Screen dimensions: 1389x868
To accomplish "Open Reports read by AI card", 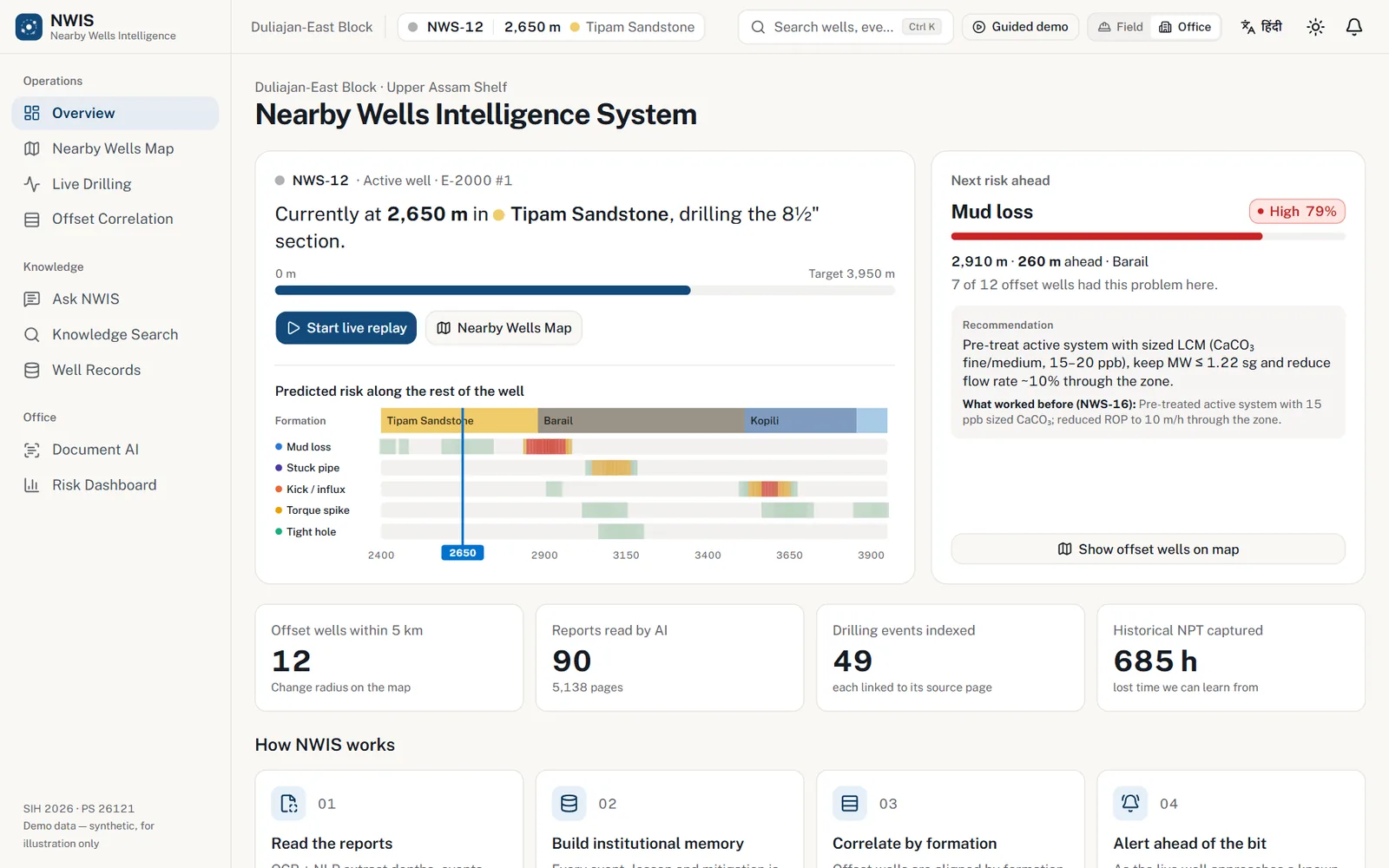I will (x=670, y=658).
